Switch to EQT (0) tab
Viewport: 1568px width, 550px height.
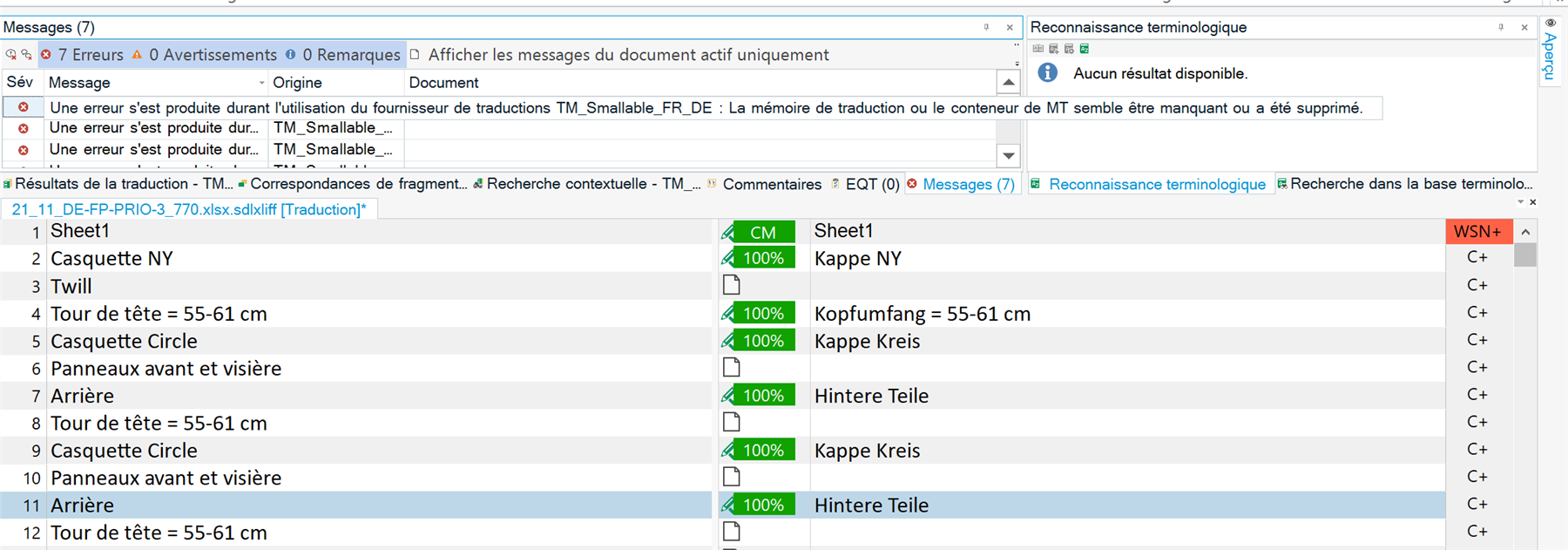click(865, 184)
